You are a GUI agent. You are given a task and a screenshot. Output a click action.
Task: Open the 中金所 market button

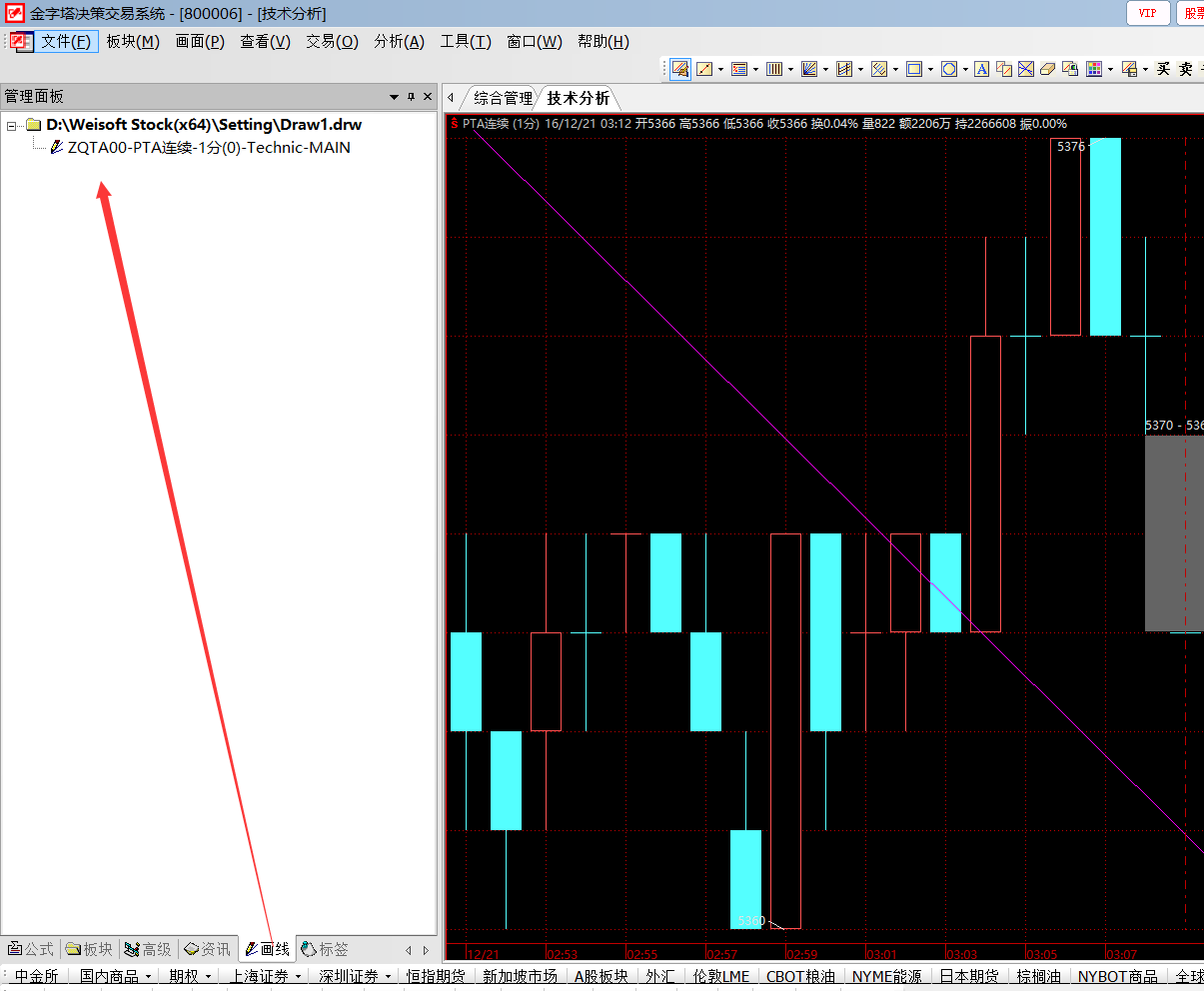[36, 976]
